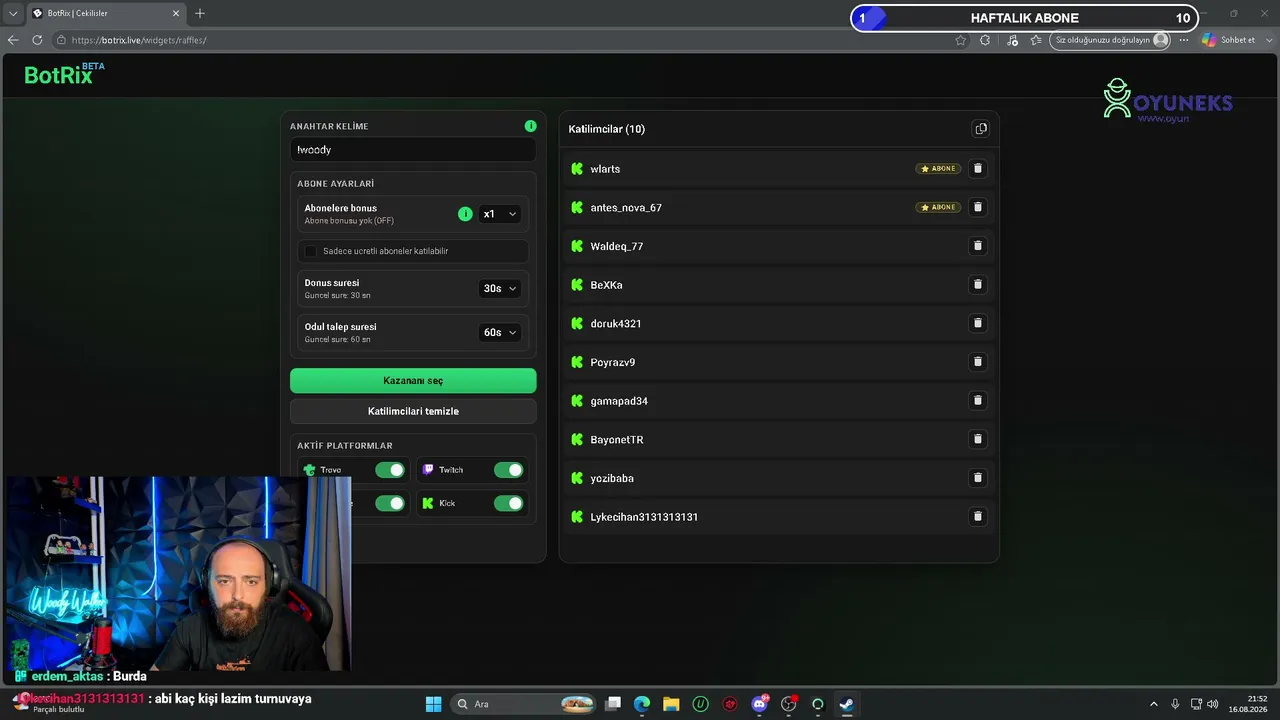Click info icon next to Abonelere bonus
Screen dimensions: 1280x720
point(465,214)
